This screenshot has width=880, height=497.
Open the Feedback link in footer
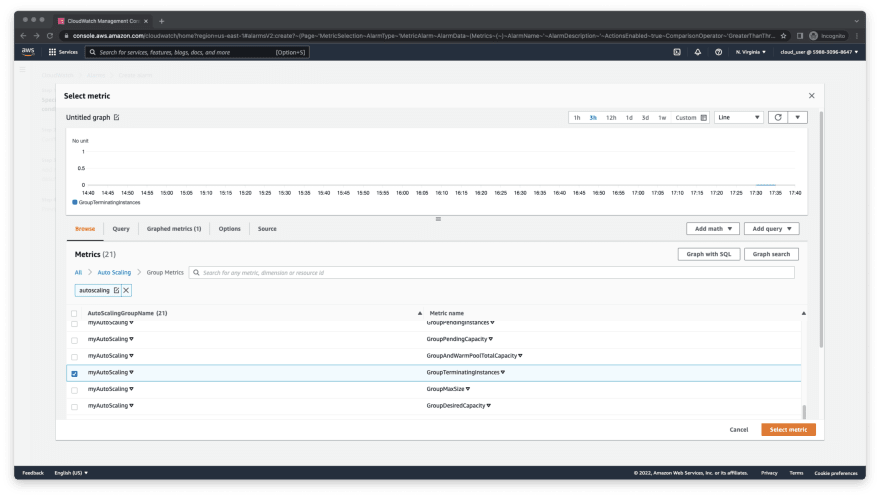(33, 473)
